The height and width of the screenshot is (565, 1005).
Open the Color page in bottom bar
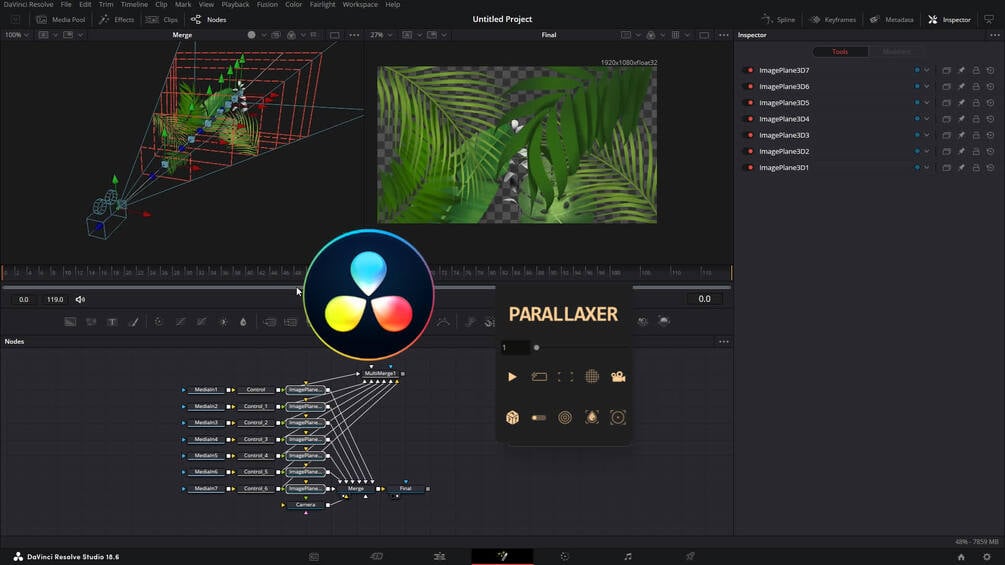click(x=565, y=557)
